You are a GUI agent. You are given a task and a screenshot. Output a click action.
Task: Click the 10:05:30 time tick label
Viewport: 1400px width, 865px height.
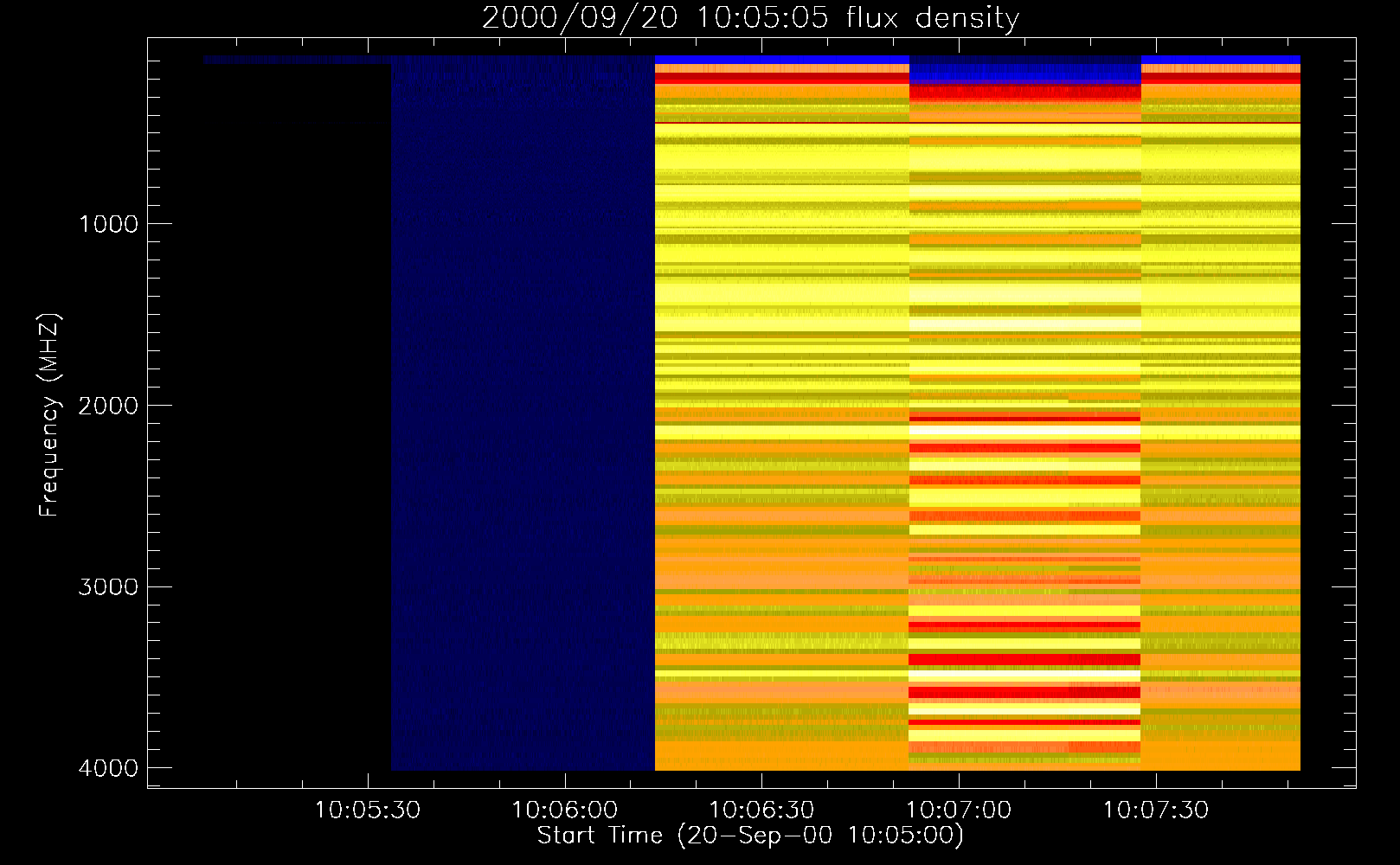(x=367, y=811)
